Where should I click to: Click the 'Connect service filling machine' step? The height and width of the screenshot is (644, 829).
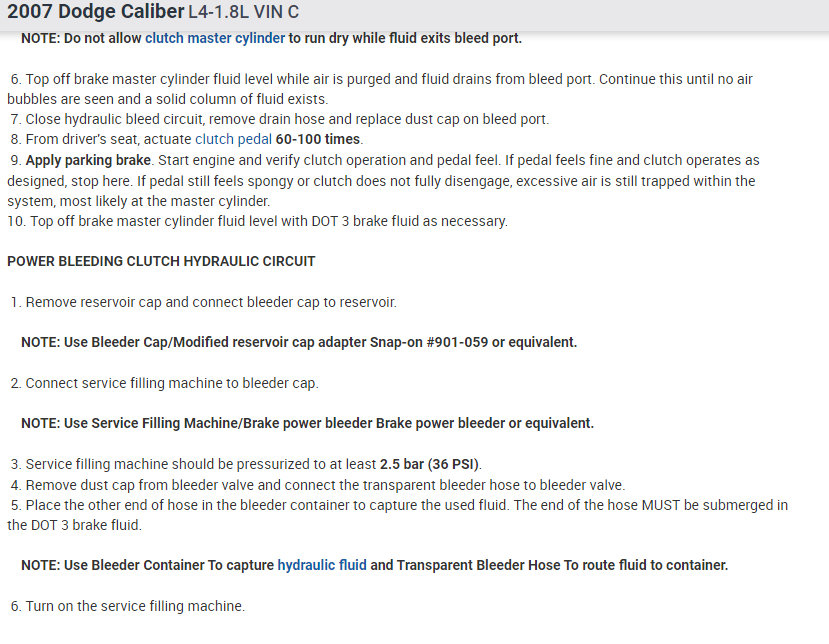tap(171, 383)
